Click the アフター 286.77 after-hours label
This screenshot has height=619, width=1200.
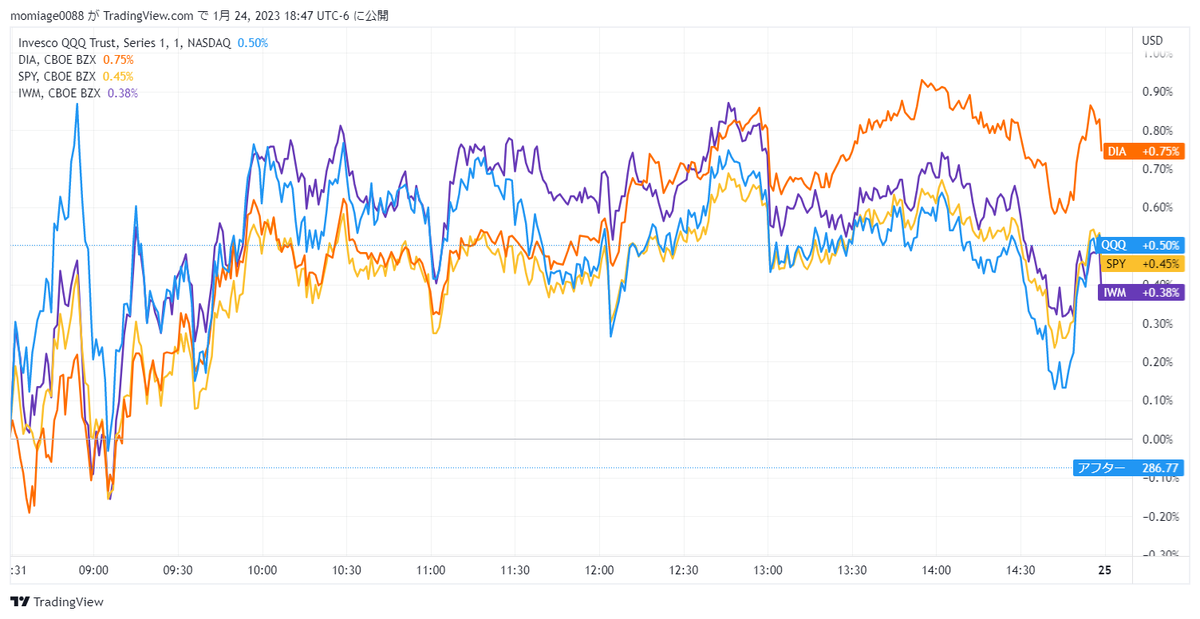click(1129, 467)
